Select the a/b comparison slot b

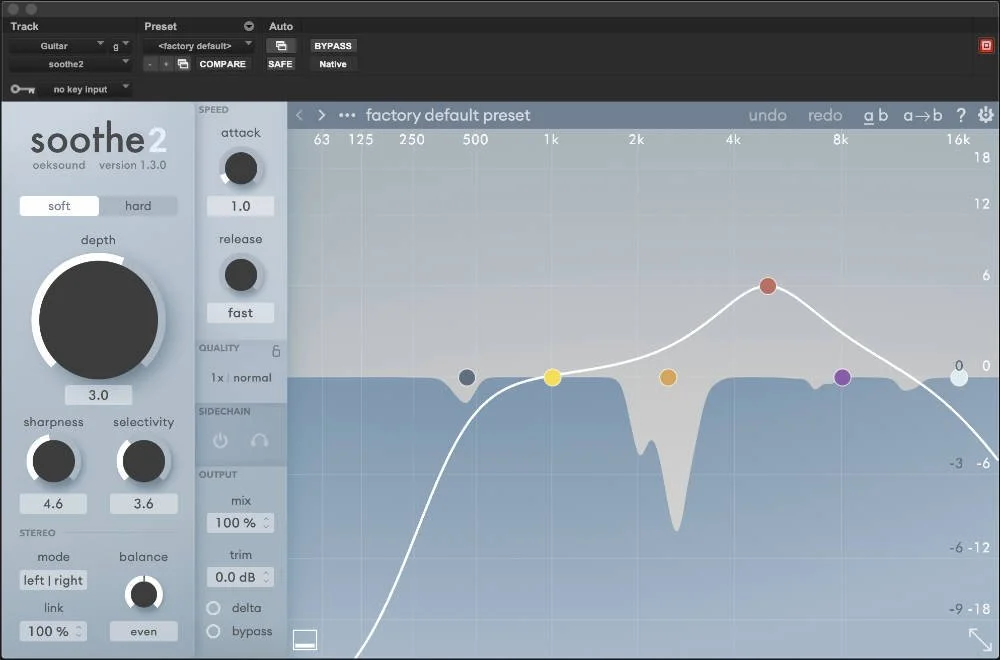coord(884,115)
